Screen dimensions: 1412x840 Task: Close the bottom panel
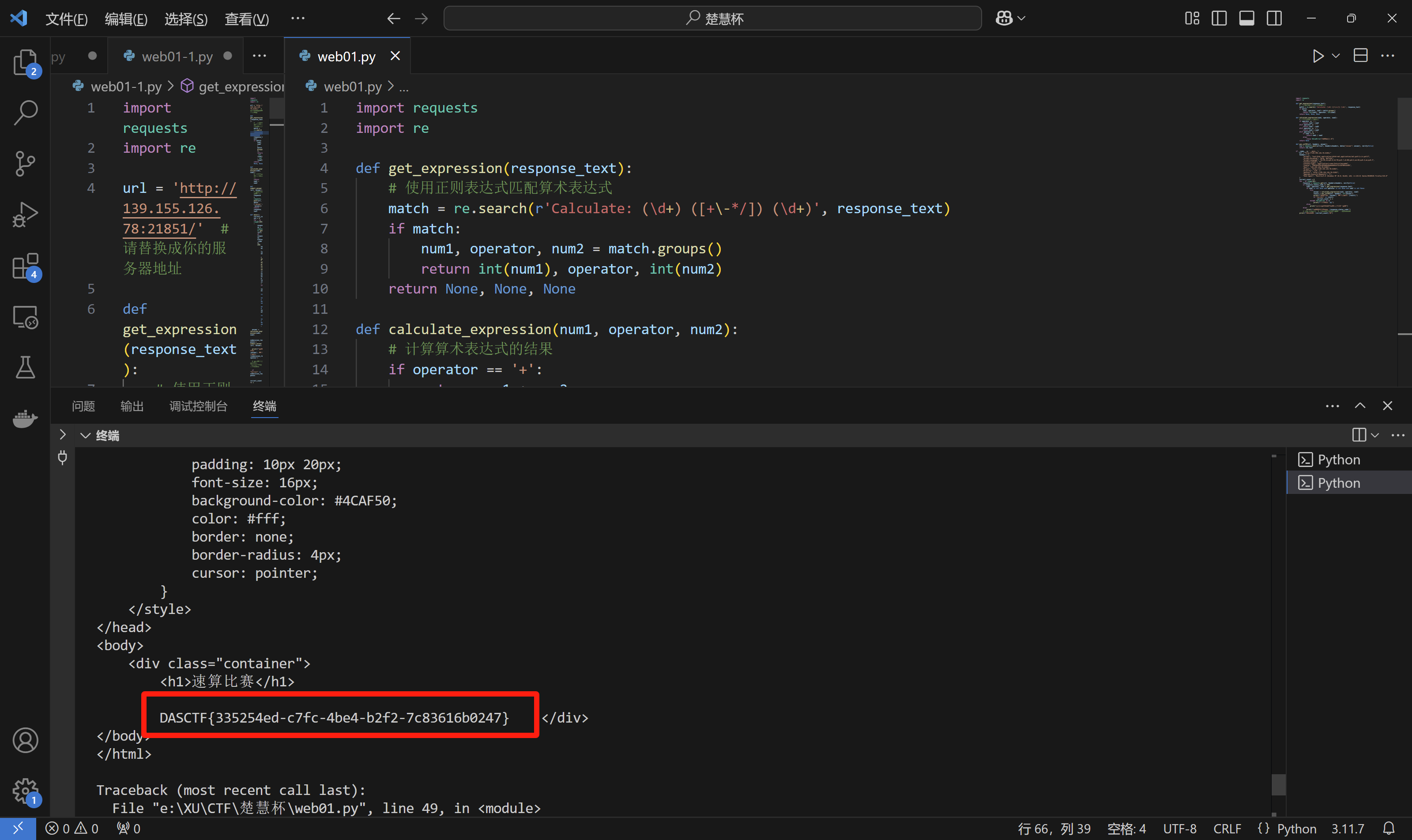pos(1387,406)
